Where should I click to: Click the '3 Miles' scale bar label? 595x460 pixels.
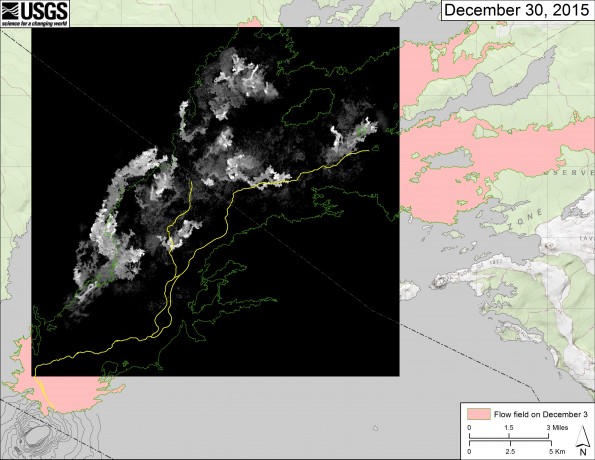[557, 428]
